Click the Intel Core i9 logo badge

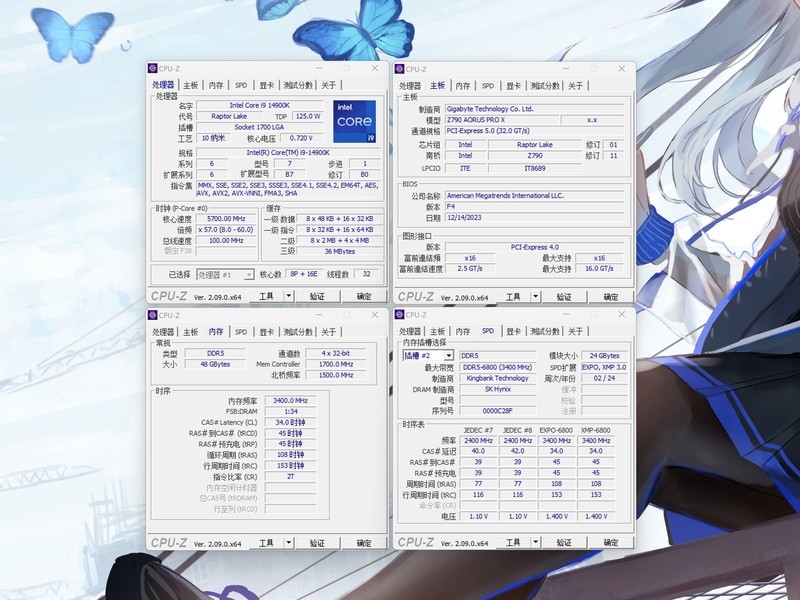[x=355, y=120]
